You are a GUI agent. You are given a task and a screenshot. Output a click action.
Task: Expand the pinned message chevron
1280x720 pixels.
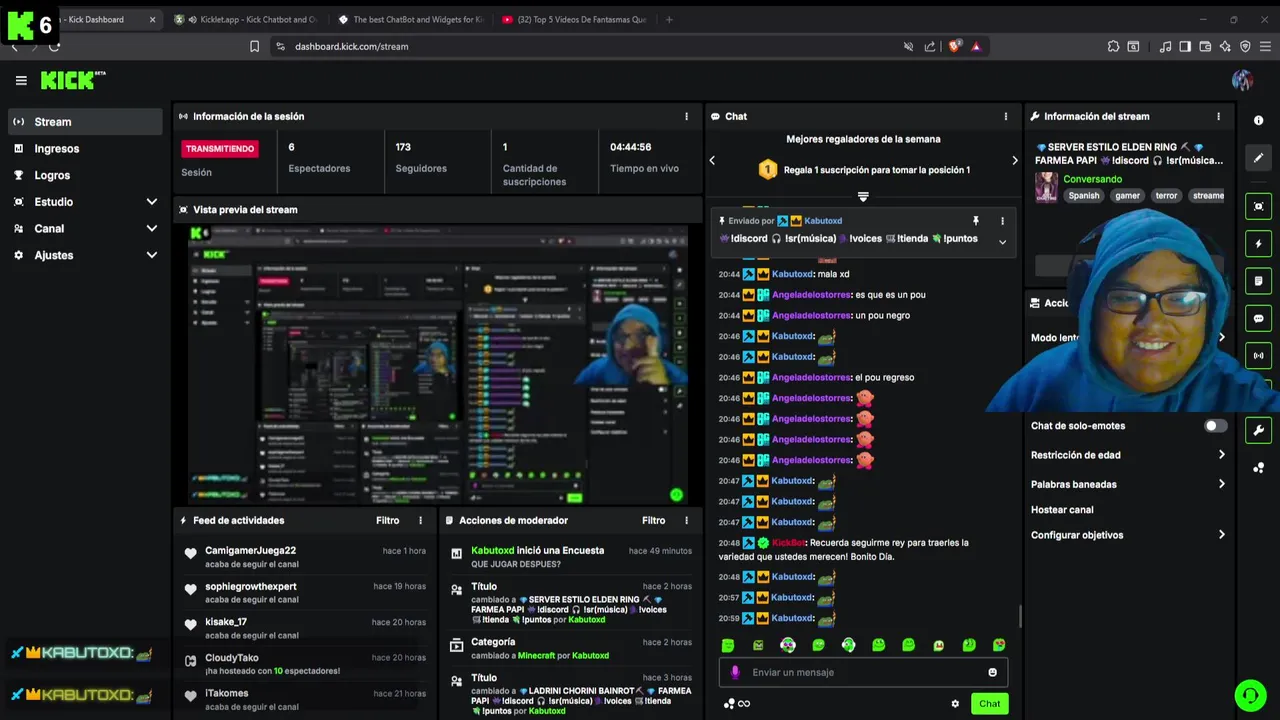click(1002, 241)
